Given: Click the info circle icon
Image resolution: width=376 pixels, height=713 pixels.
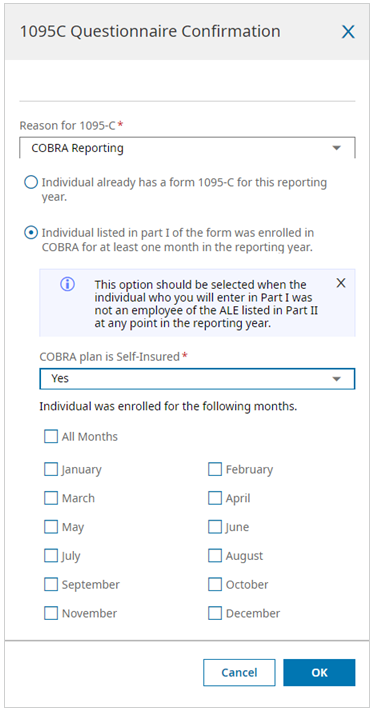Looking at the screenshot, I should (67, 285).
